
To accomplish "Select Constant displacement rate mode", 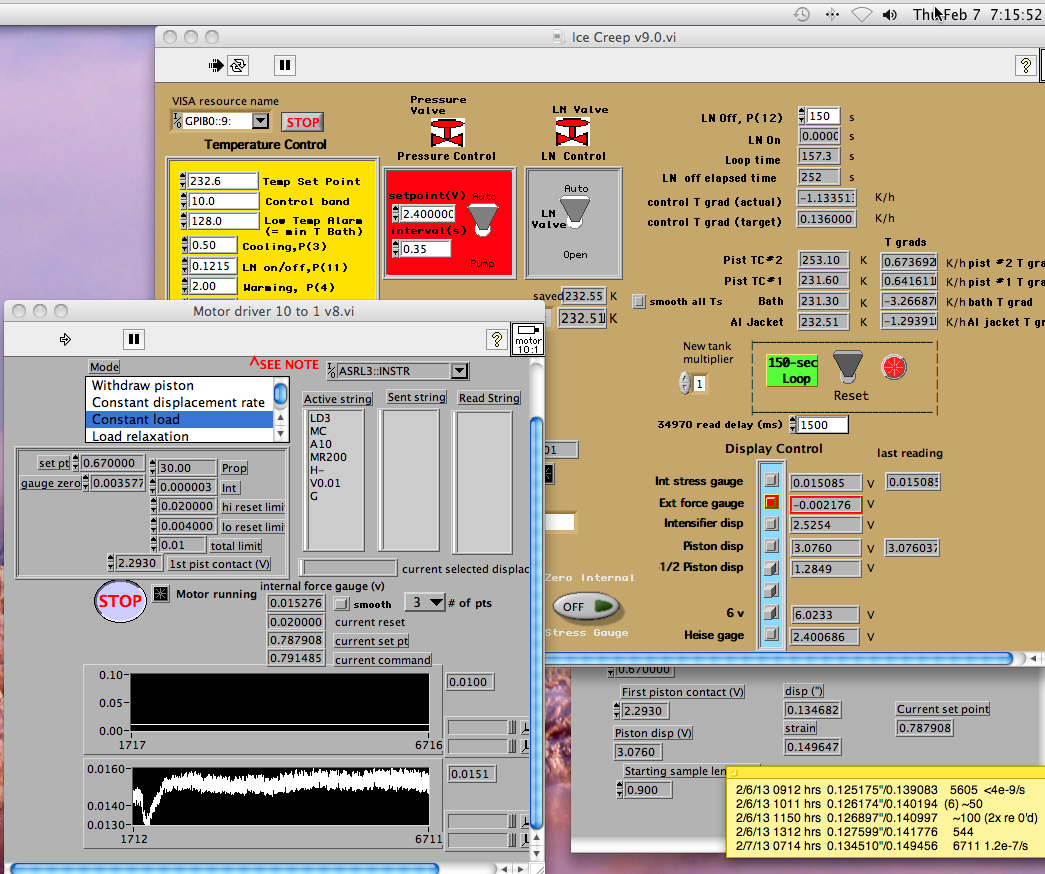I will [178, 402].
